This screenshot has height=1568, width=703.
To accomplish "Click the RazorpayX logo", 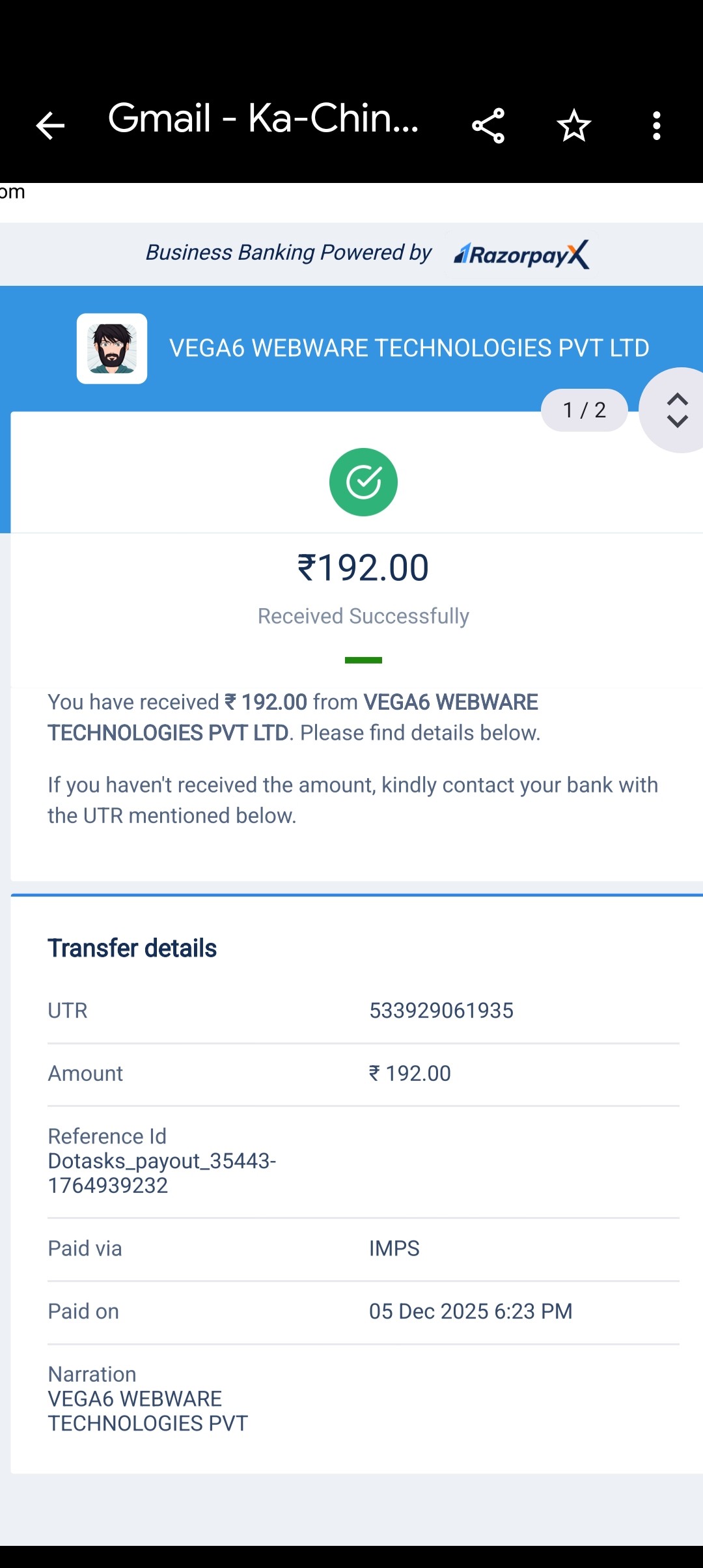I will tap(522, 255).
